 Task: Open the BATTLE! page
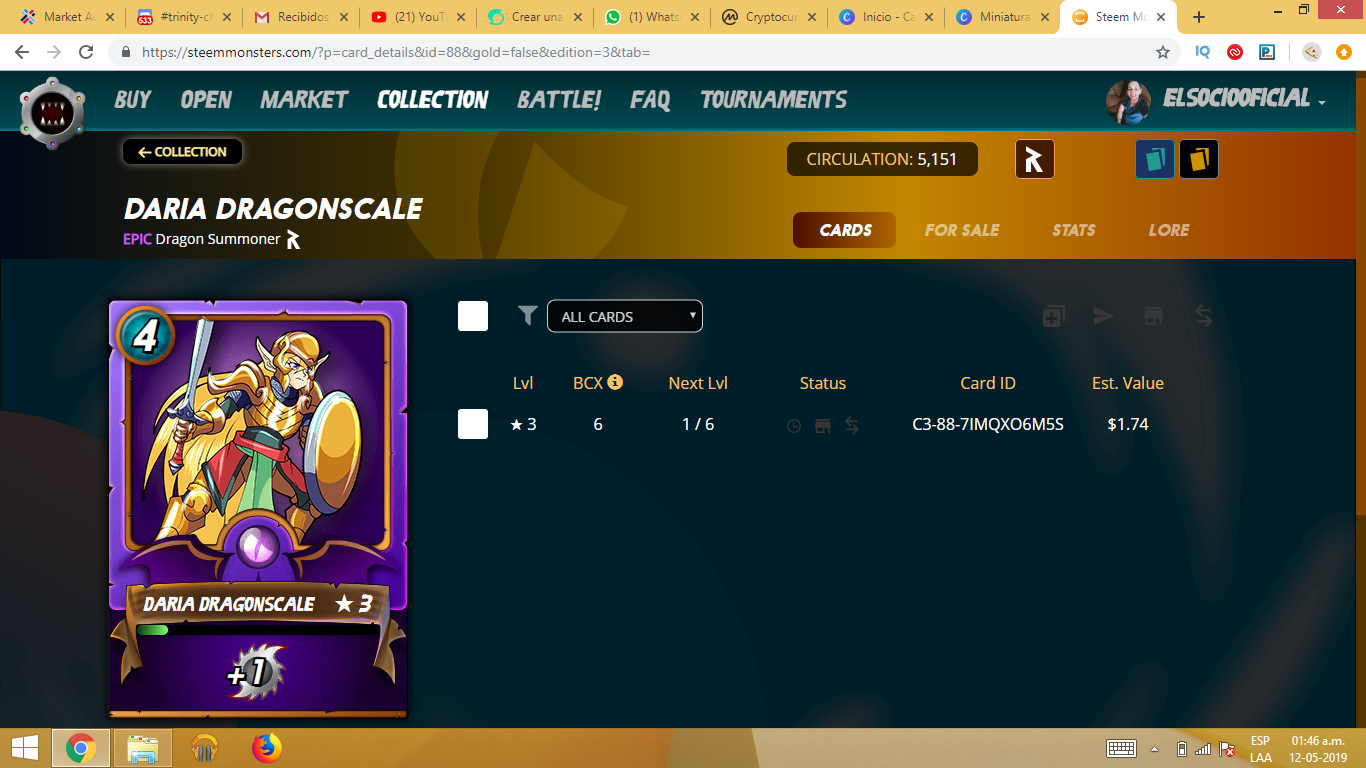[x=559, y=99]
